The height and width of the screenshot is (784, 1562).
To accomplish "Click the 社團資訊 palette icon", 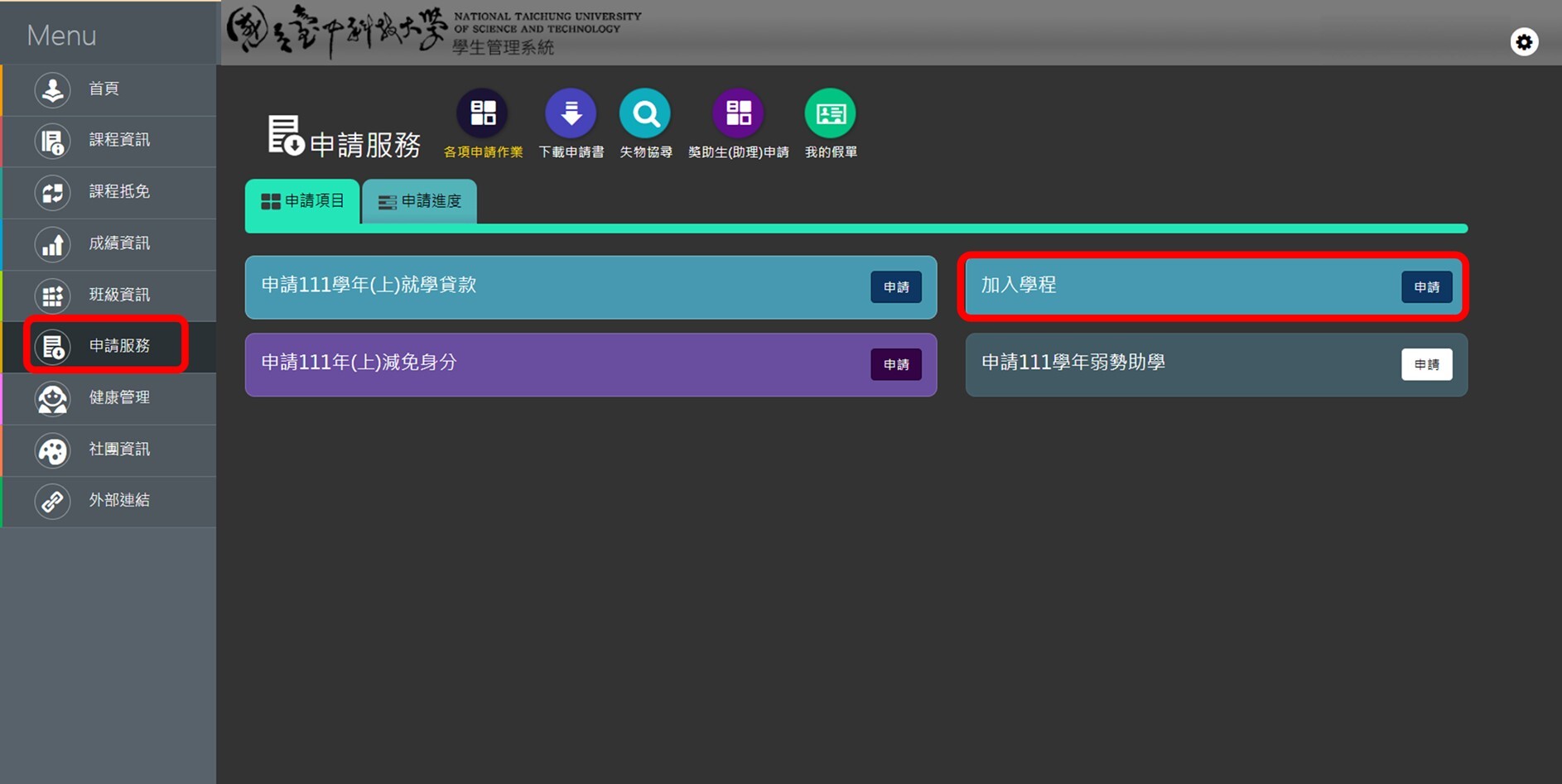I will (52, 450).
